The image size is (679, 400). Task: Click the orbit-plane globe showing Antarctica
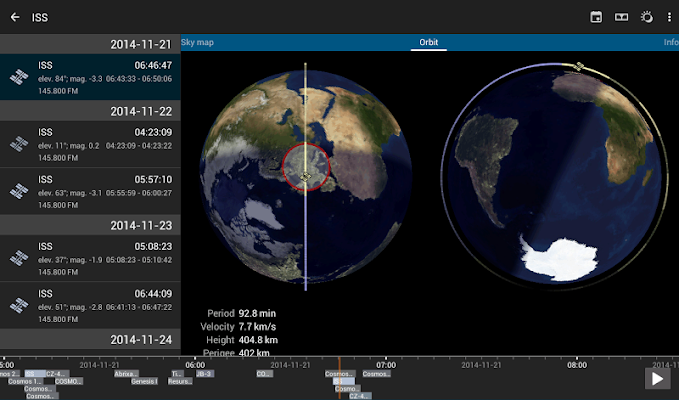[555, 176]
